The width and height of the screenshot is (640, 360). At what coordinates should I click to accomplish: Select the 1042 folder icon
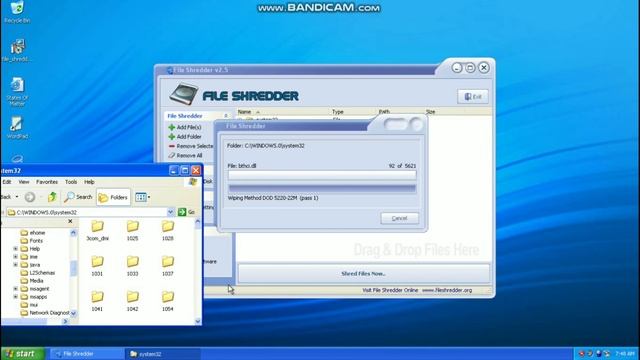[133, 301]
